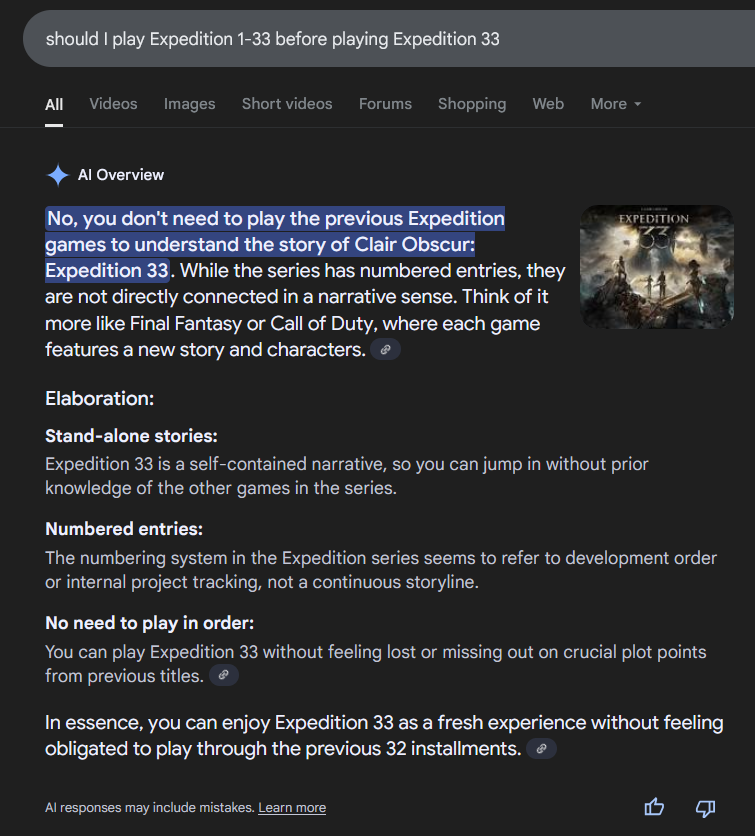The height and width of the screenshot is (836, 755).
Task: Click the AI Overview sparkle icon
Action: 58,175
